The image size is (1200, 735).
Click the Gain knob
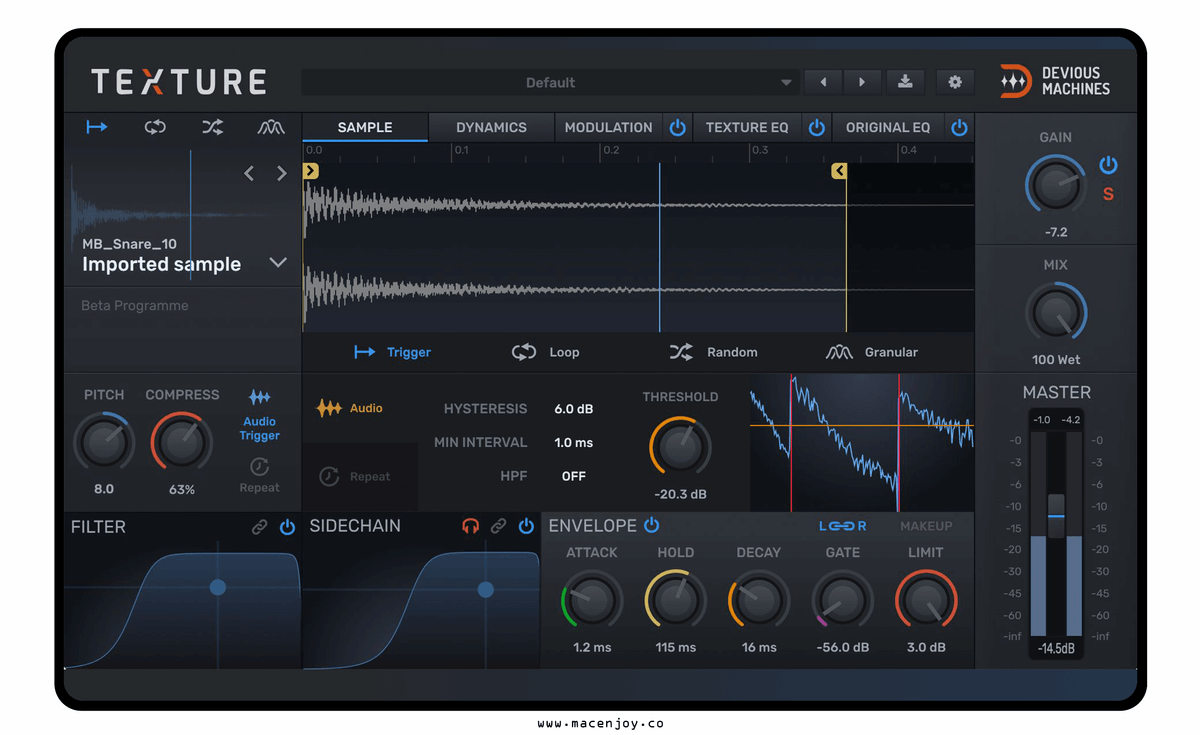pyautogui.click(x=1055, y=187)
